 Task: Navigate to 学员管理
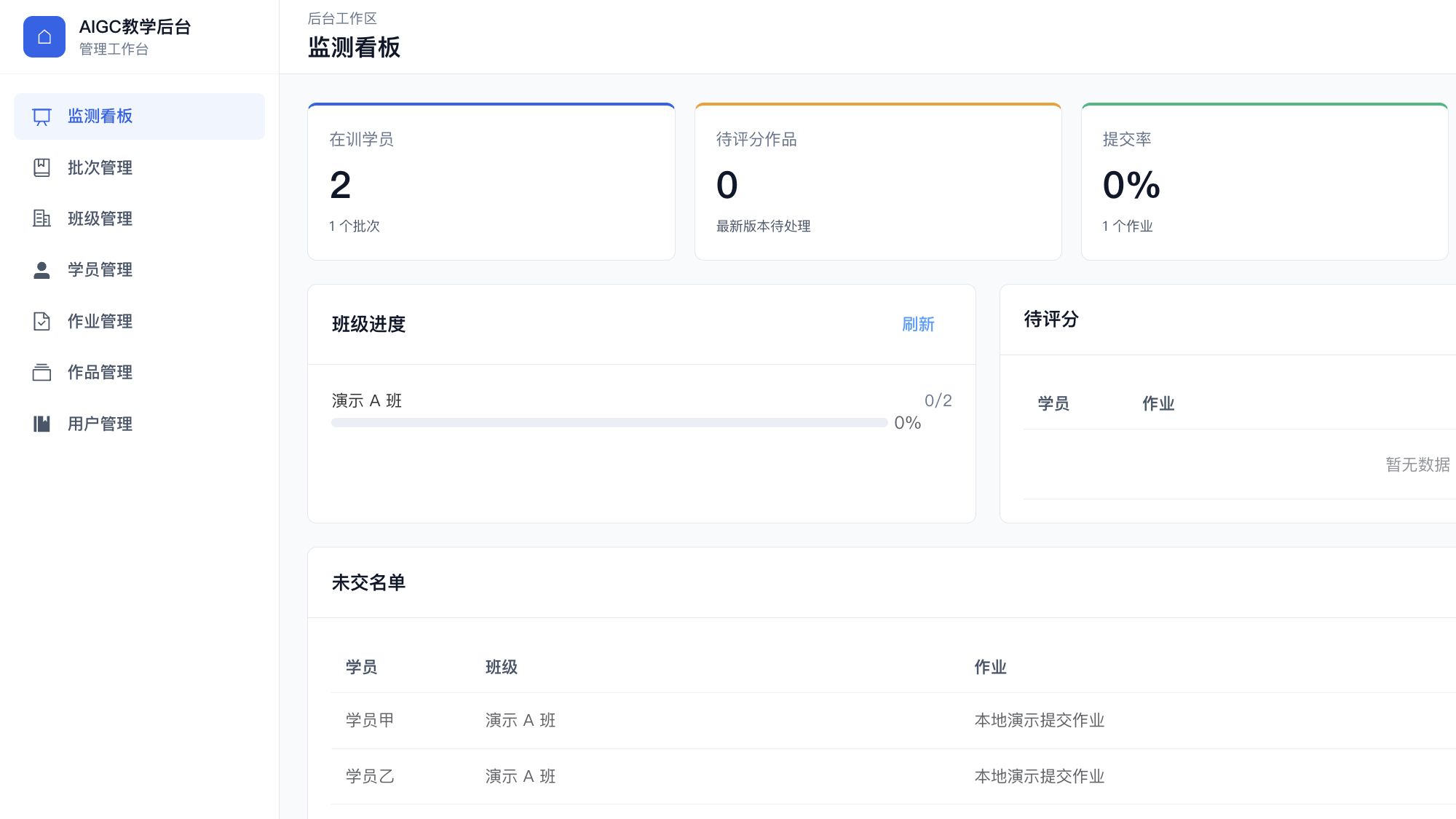point(139,270)
